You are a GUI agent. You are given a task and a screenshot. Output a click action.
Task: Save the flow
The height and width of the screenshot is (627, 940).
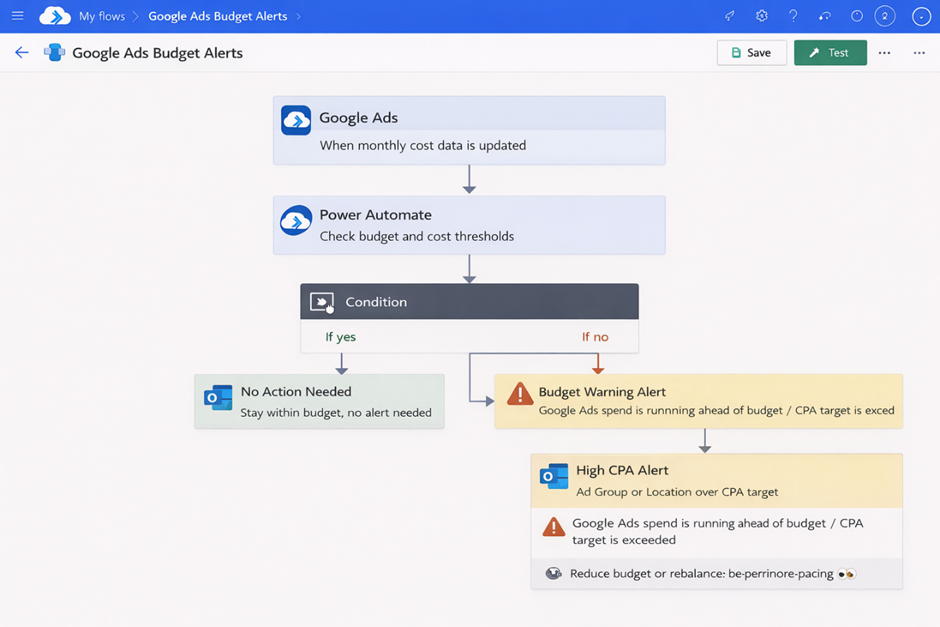pyautogui.click(x=751, y=52)
